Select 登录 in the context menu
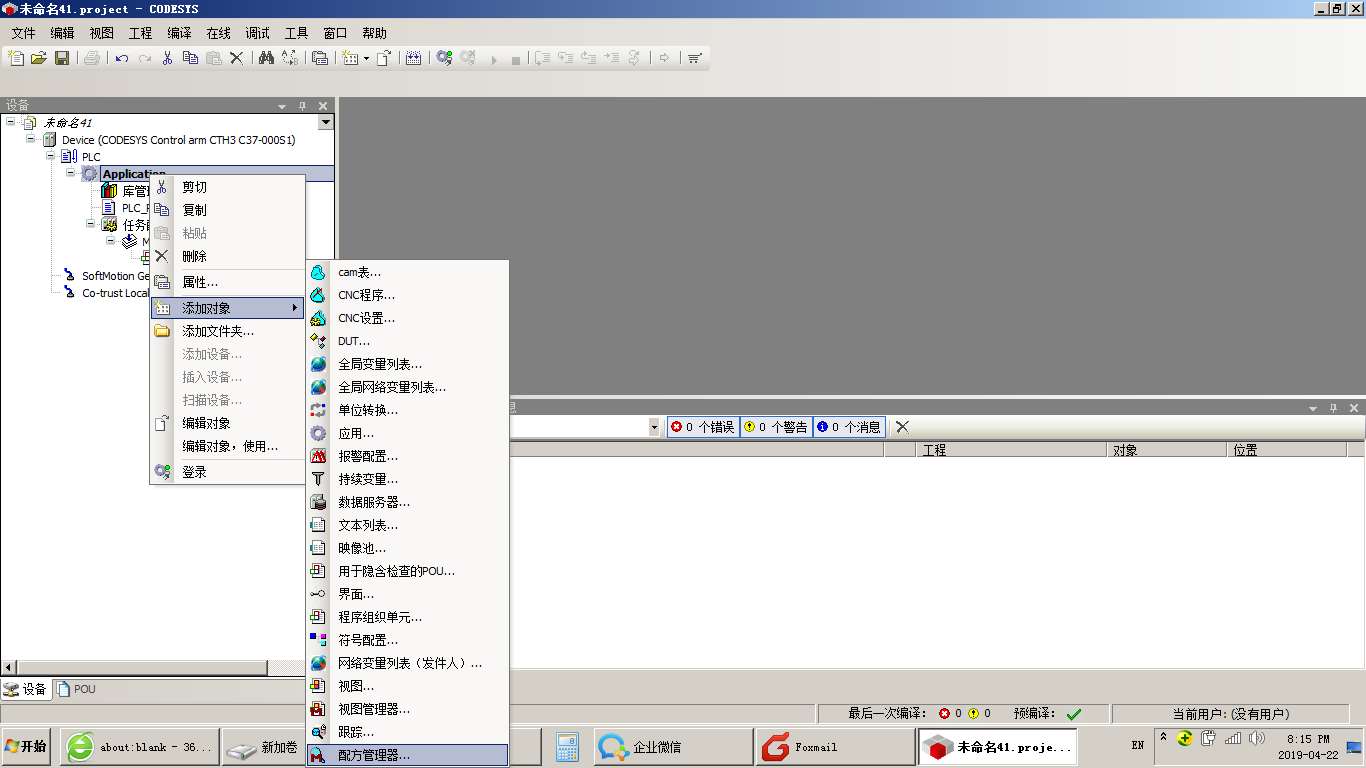1366x768 pixels. point(227,472)
